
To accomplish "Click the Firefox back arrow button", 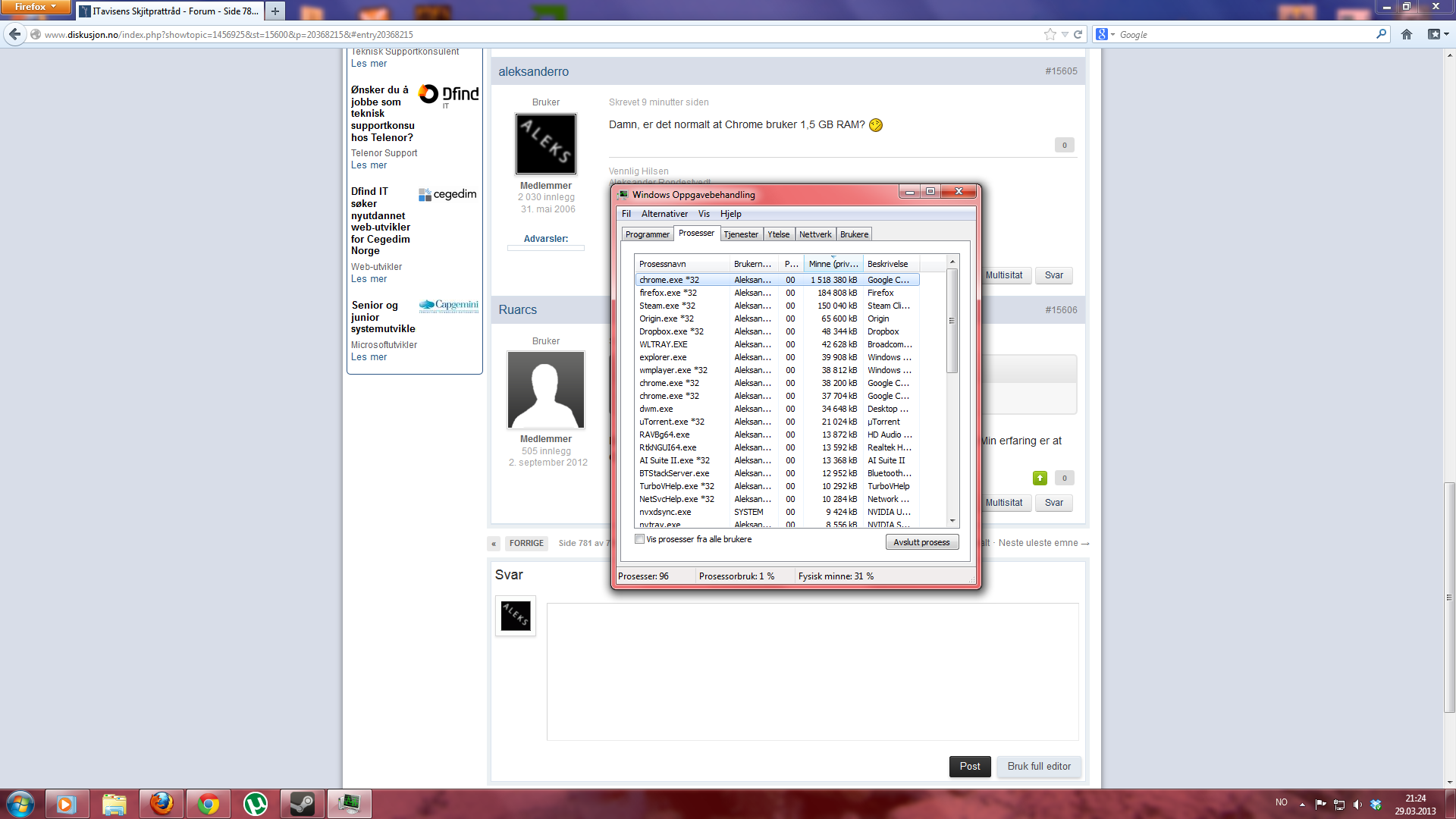I will (14, 34).
